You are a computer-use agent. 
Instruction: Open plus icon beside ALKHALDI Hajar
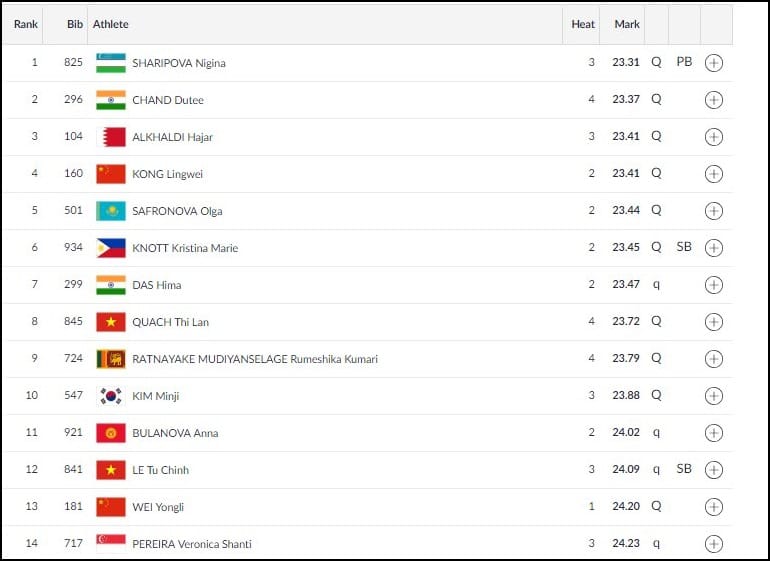point(714,137)
